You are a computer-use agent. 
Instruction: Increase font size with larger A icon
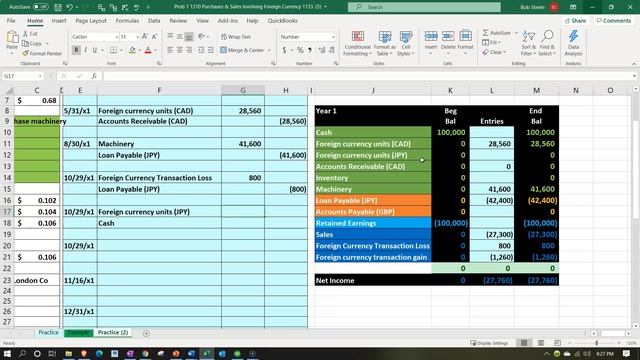pyautogui.click(x=145, y=37)
